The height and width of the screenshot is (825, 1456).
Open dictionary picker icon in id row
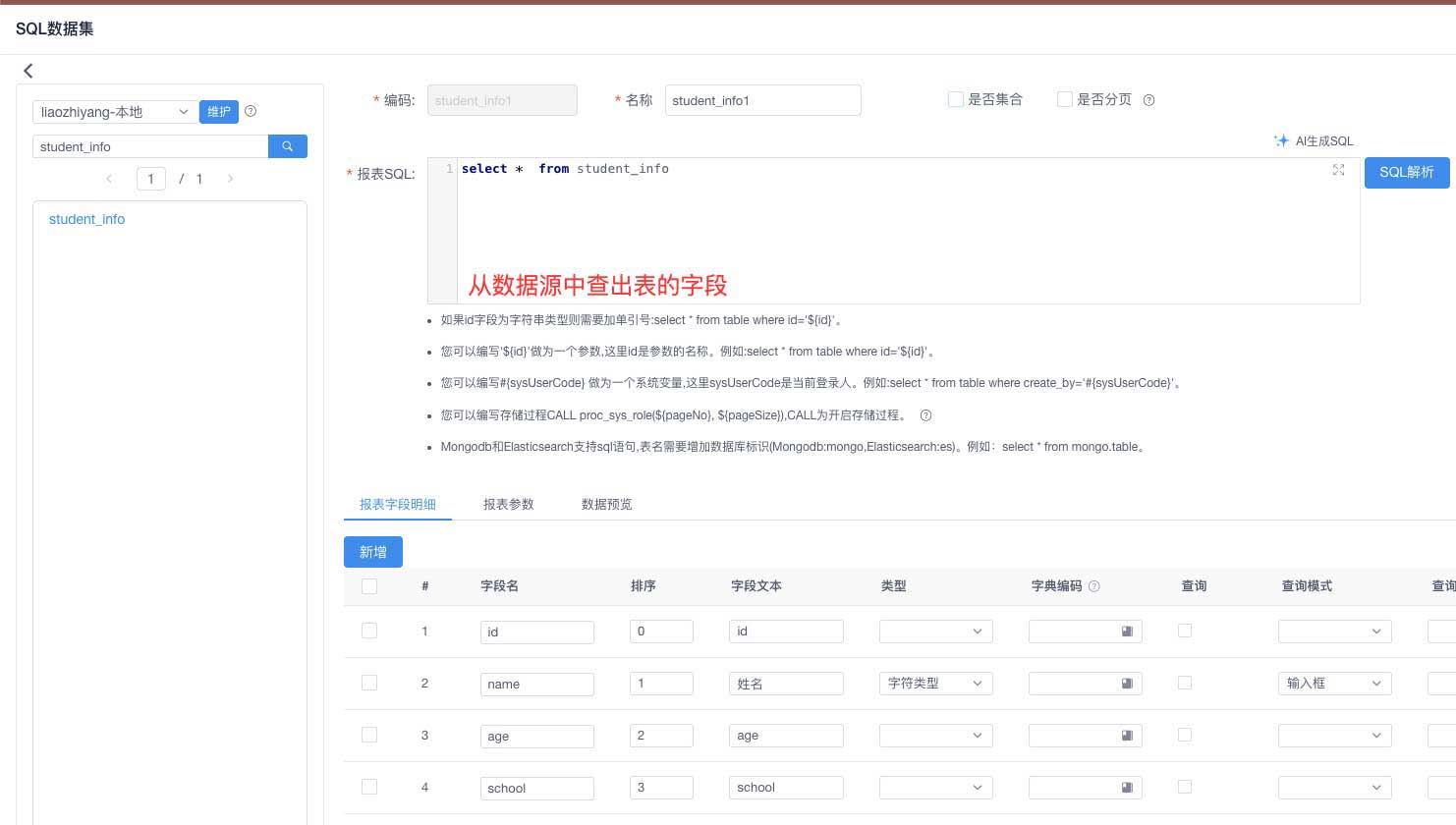[x=1127, y=632]
